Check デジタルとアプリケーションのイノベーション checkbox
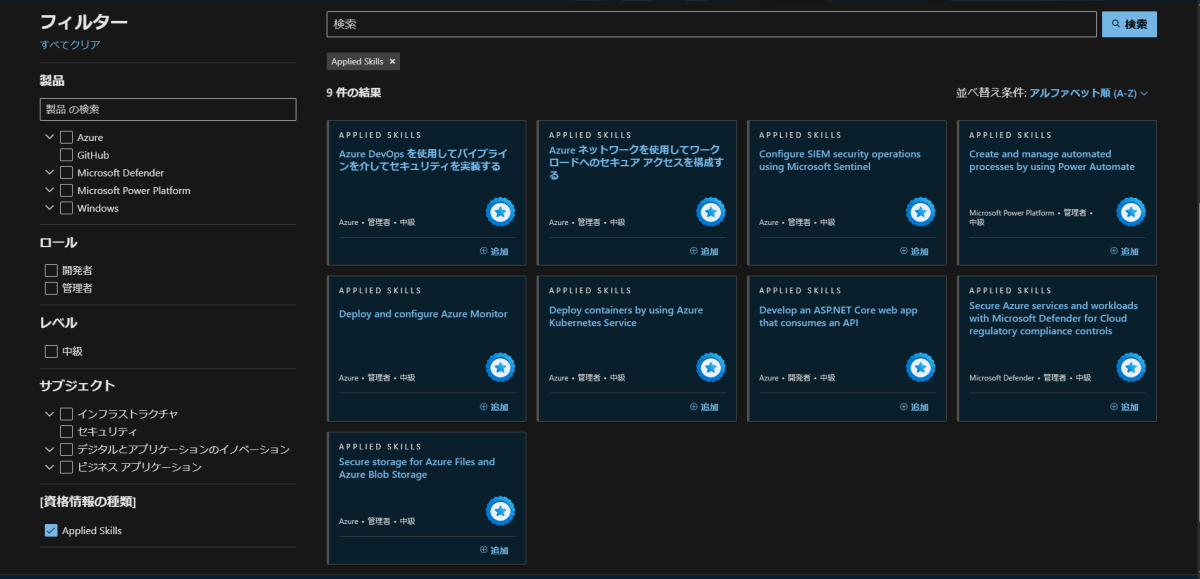Screen dimensions: 1200x579 tap(67, 449)
